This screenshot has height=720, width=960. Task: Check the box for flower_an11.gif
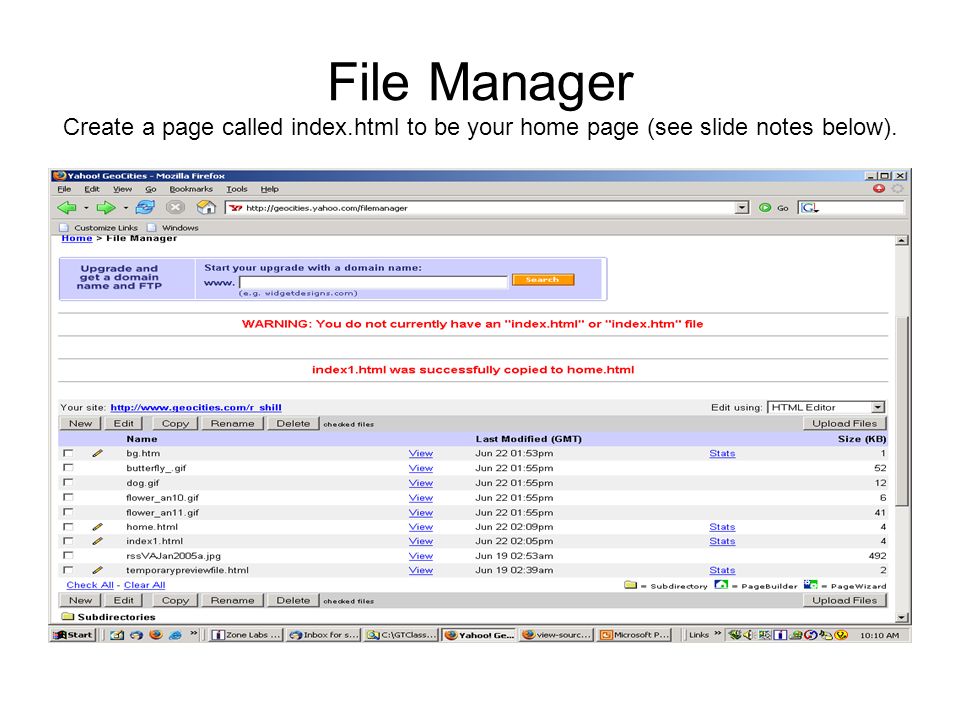pyautogui.click(x=68, y=512)
